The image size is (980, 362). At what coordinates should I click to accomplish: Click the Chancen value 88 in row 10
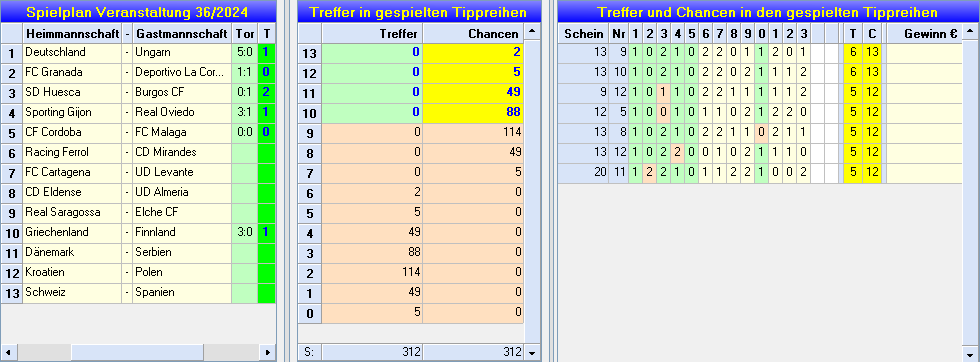[x=473, y=113]
